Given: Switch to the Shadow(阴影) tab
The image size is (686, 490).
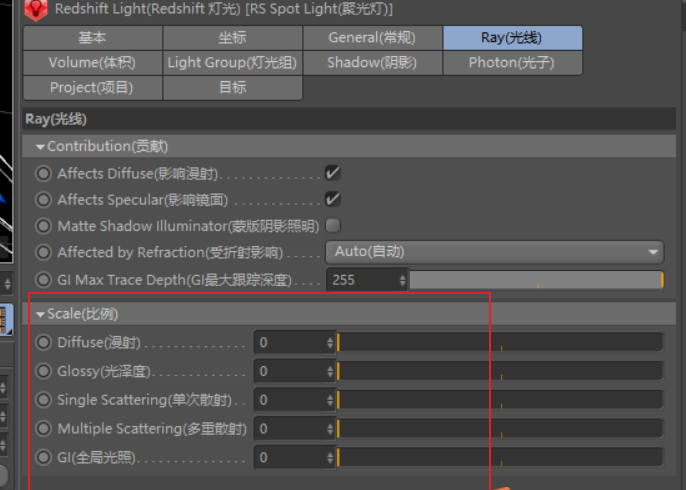Looking at the screenshot, I should (372, 63).
